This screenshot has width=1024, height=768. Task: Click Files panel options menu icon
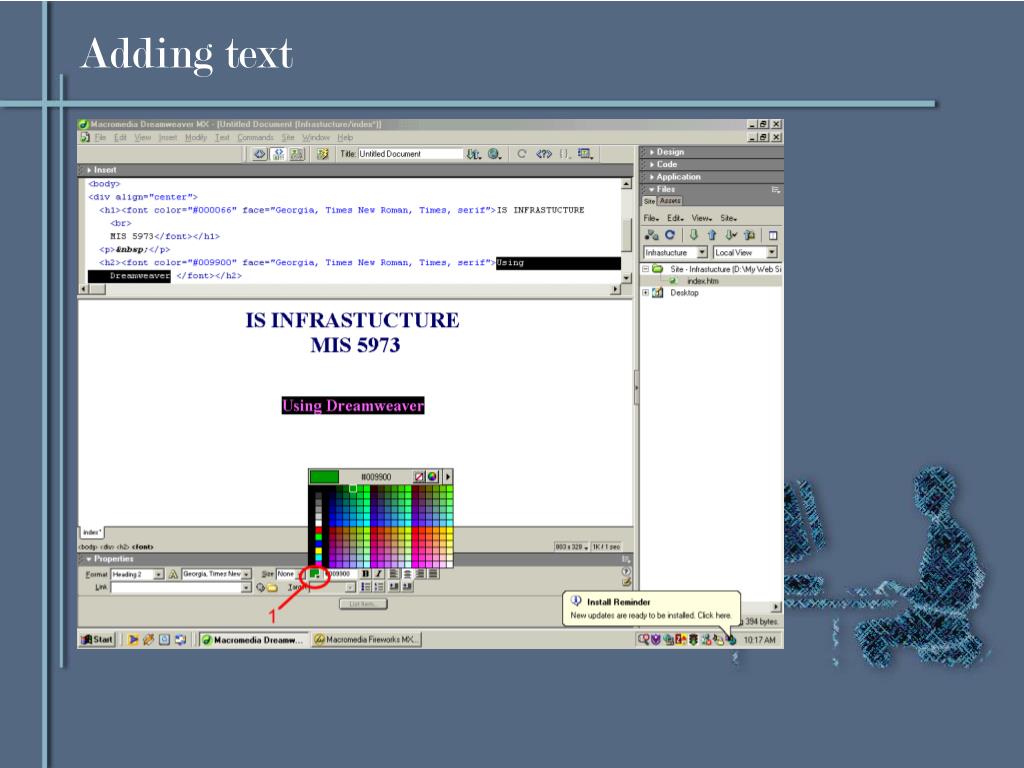tap(775, 189)
